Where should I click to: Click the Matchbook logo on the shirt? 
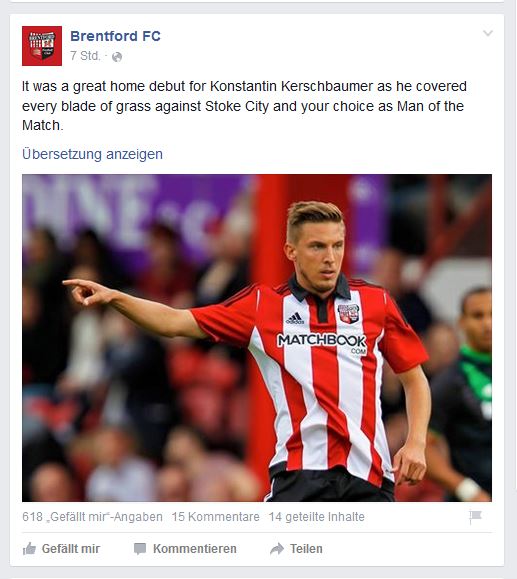tap(322, 342)
